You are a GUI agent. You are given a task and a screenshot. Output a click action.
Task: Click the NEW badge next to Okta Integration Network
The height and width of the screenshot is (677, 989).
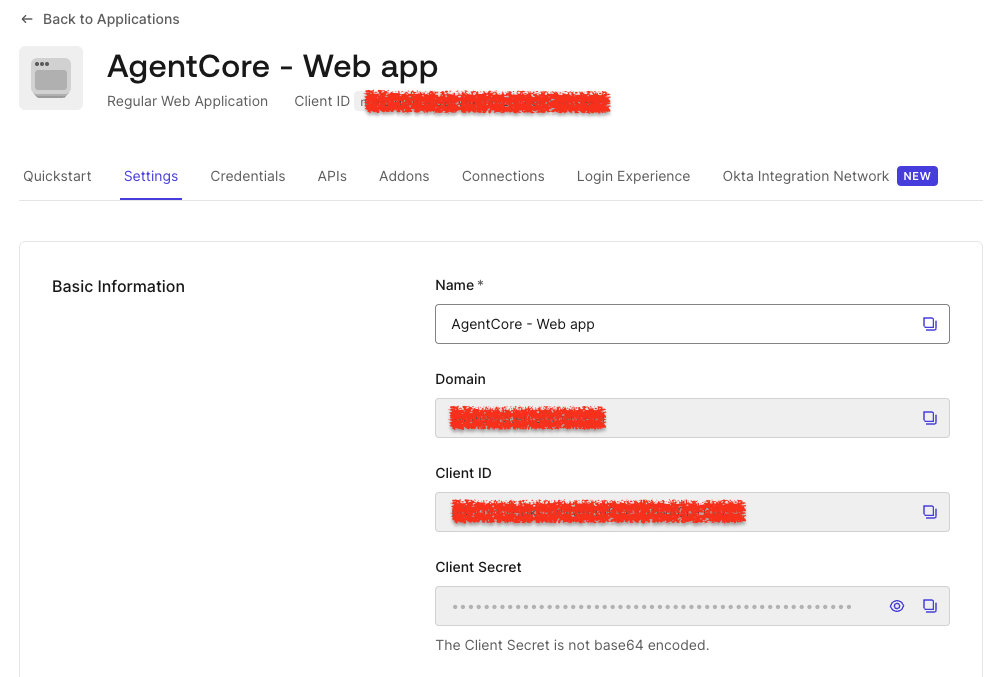click(x=917, y=176)
